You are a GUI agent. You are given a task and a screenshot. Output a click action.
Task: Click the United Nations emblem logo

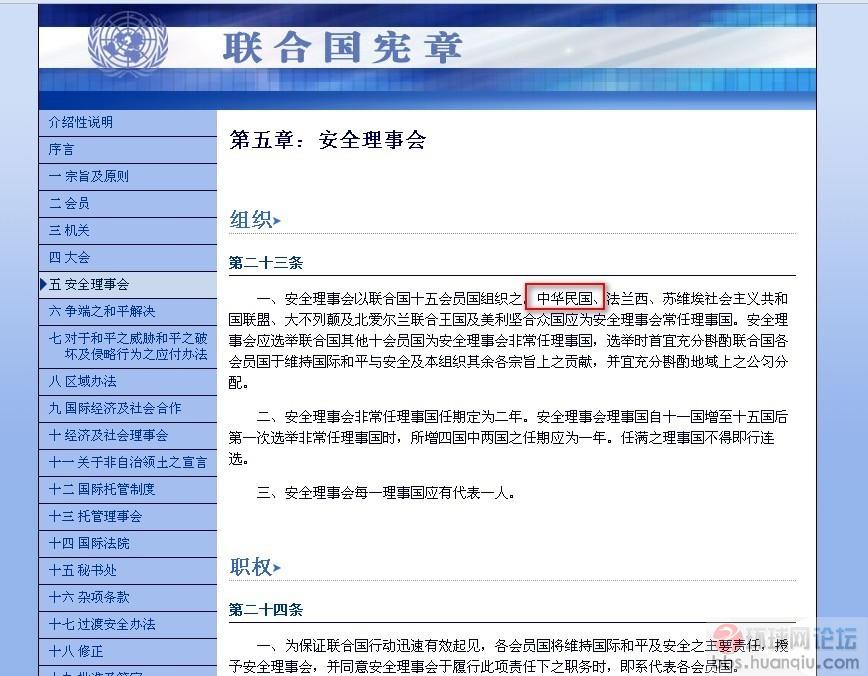coord(127,44)
